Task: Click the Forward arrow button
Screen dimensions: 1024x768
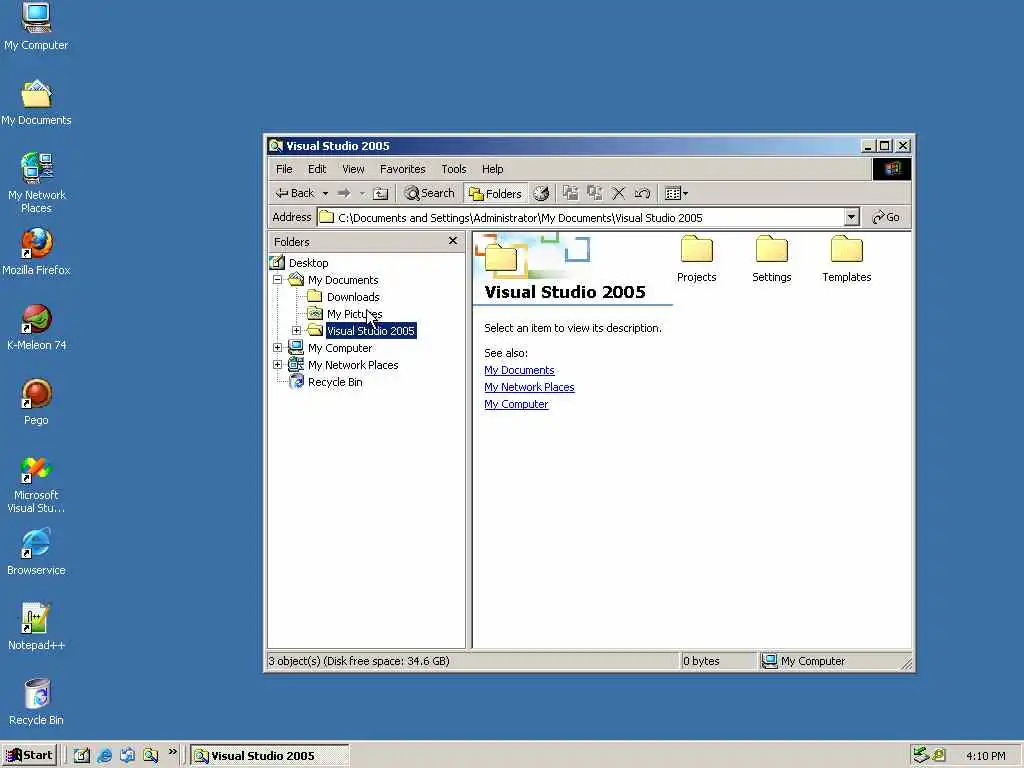Action: coord(344,193)
